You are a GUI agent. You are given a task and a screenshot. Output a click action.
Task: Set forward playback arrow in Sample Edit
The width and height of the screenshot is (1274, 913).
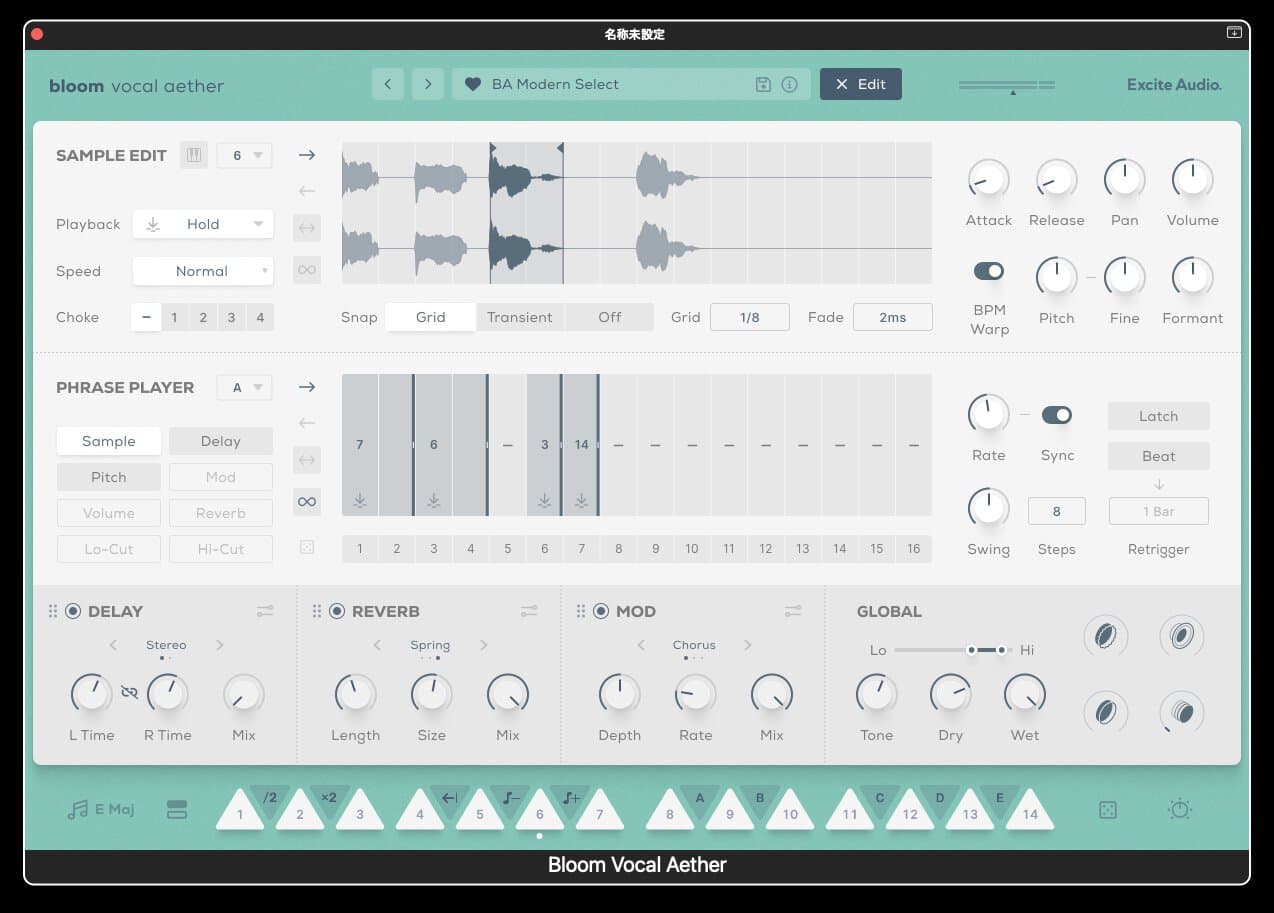(x=307, y=155)
